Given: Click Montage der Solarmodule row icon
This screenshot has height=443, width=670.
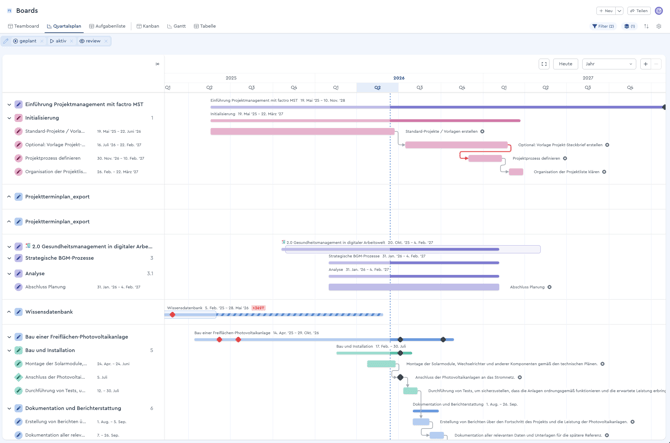Looking at the screenshot, I should pyautogui.click(x=18, y=364).
